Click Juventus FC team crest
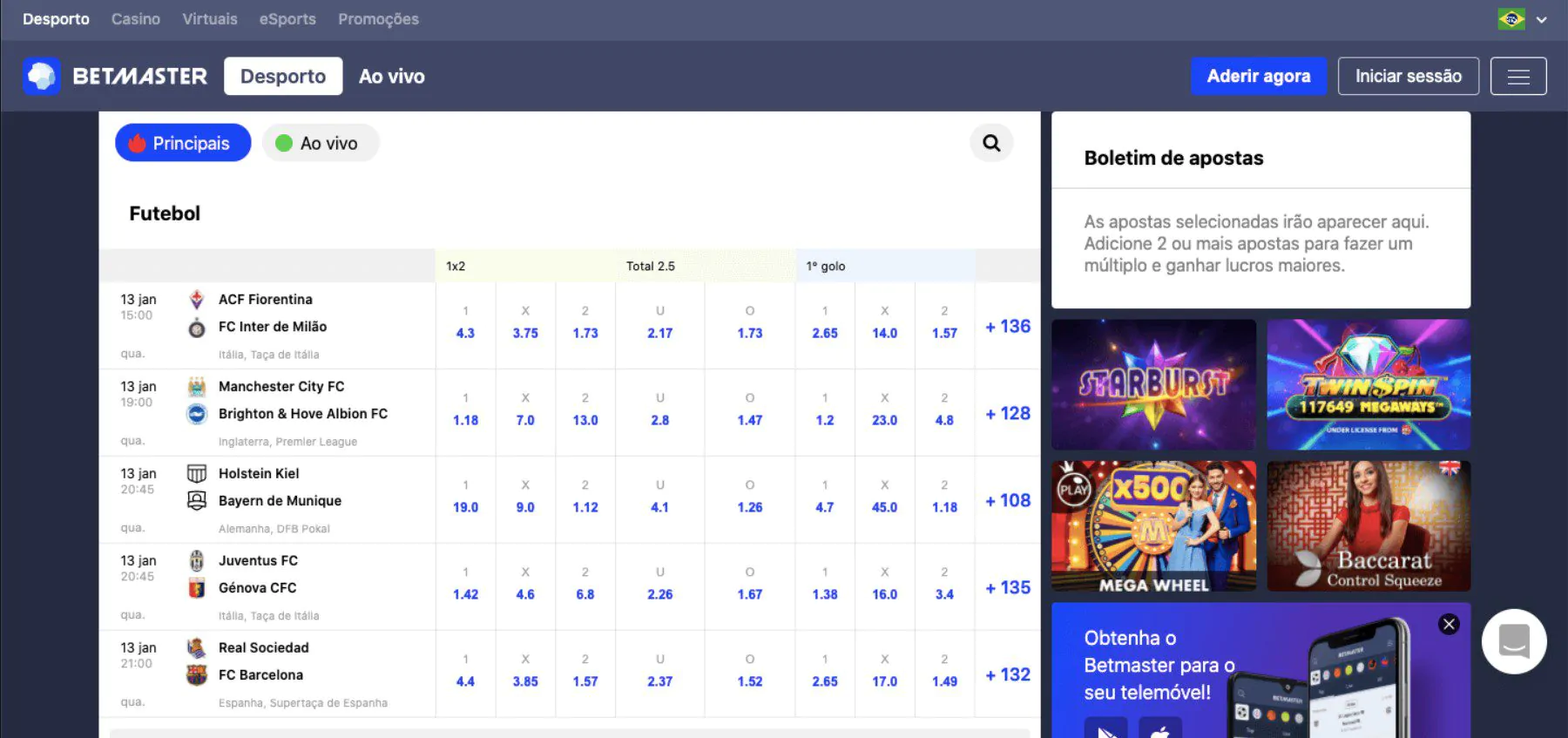1568x738 pixels. point(197,561)
